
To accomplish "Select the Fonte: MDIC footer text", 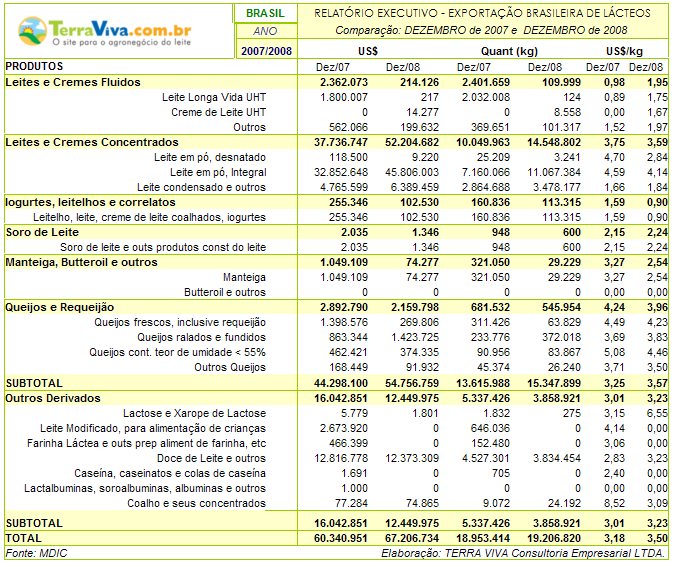I will point(35,552).
